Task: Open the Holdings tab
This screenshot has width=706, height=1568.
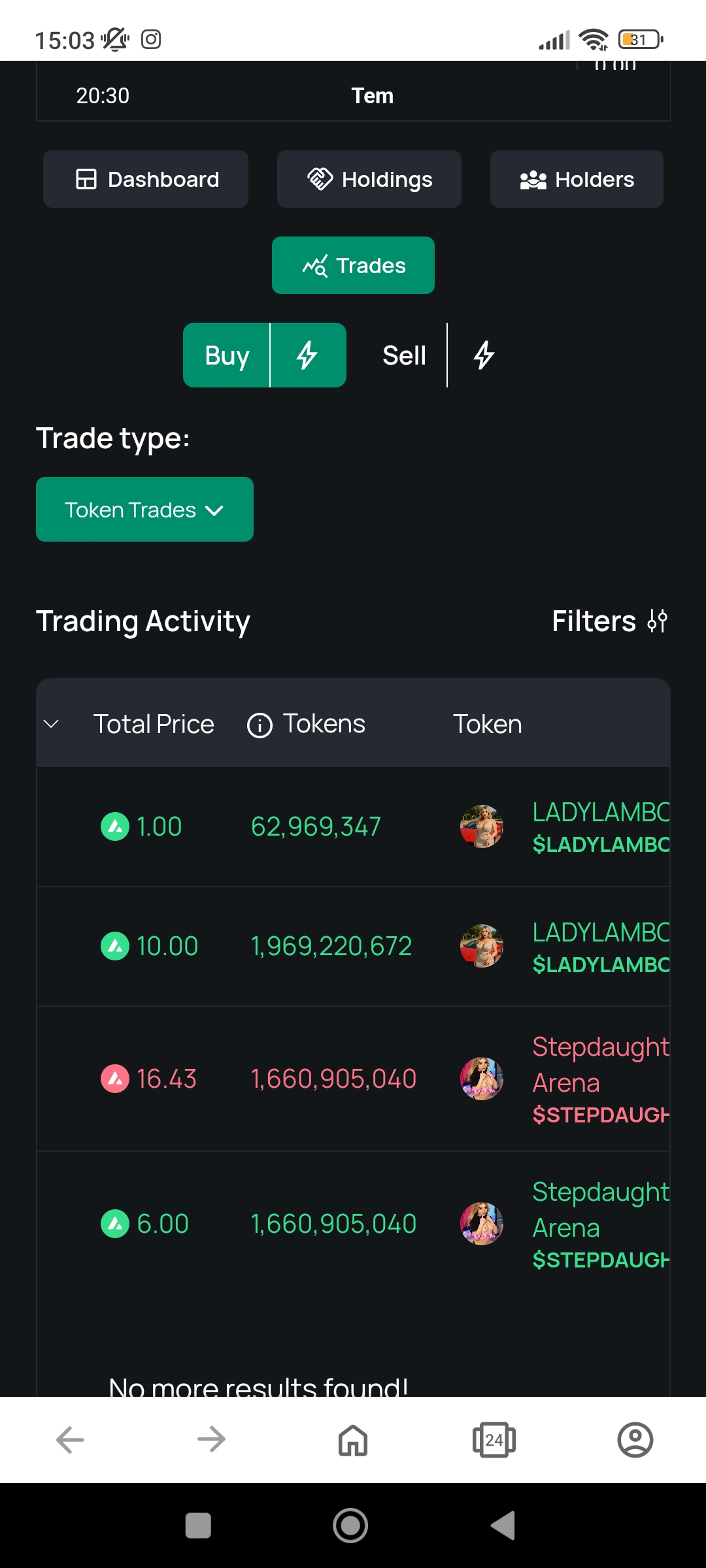Action: point(369,179)
